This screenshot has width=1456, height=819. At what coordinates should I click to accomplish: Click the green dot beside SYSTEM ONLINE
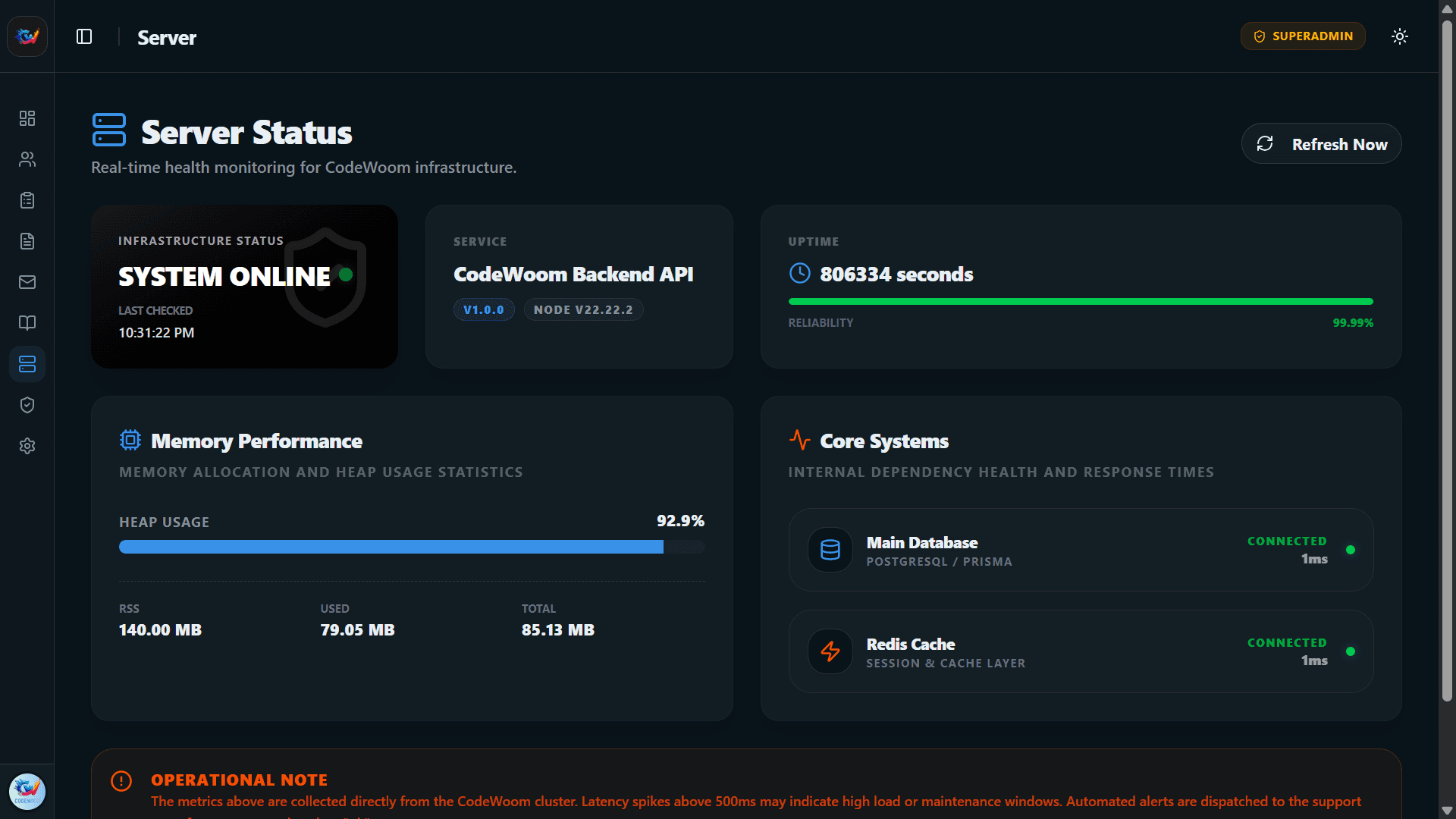tap(346, 275)
